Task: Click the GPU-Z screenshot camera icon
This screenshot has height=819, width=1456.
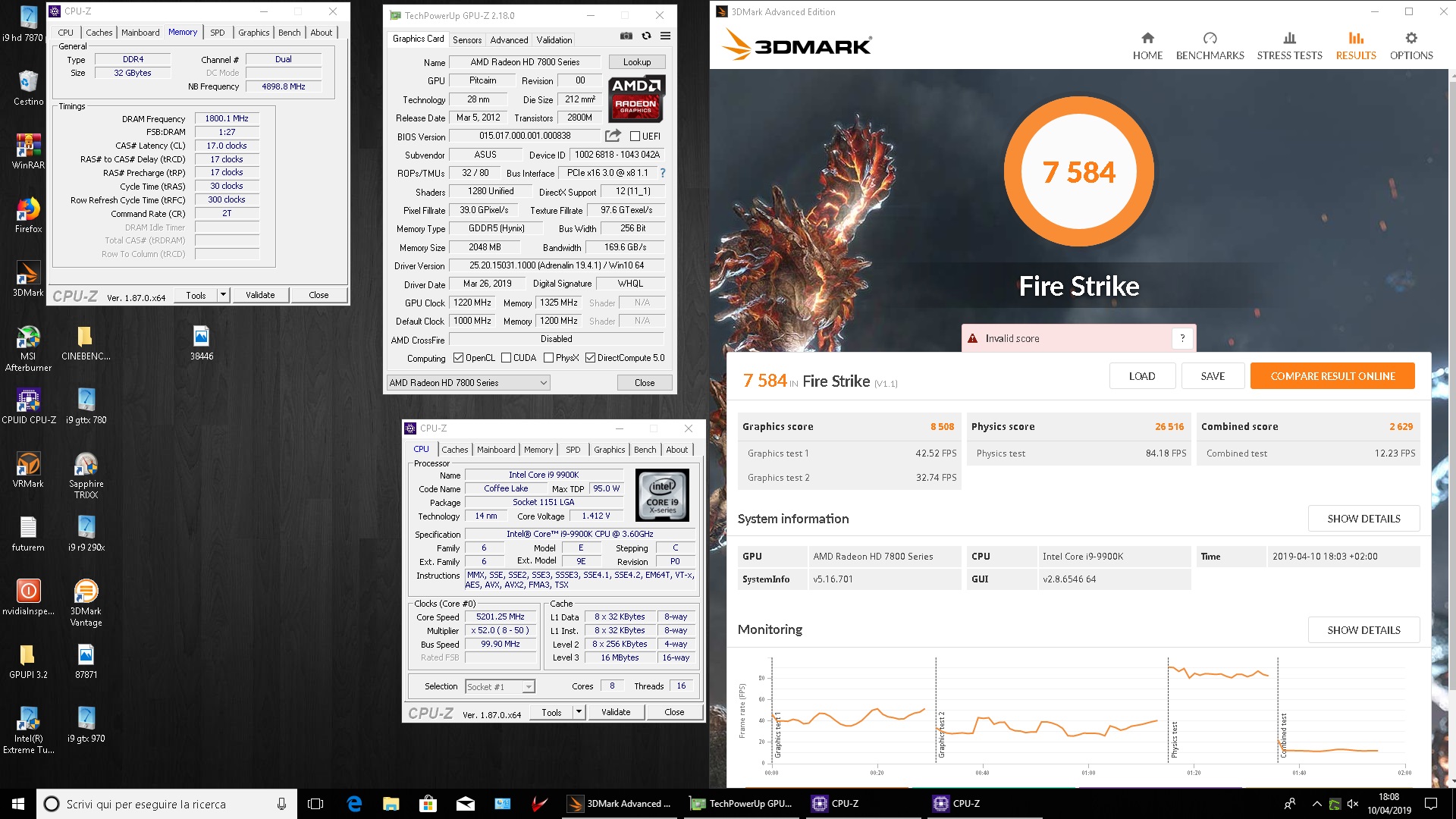Action: coord(626,36)
